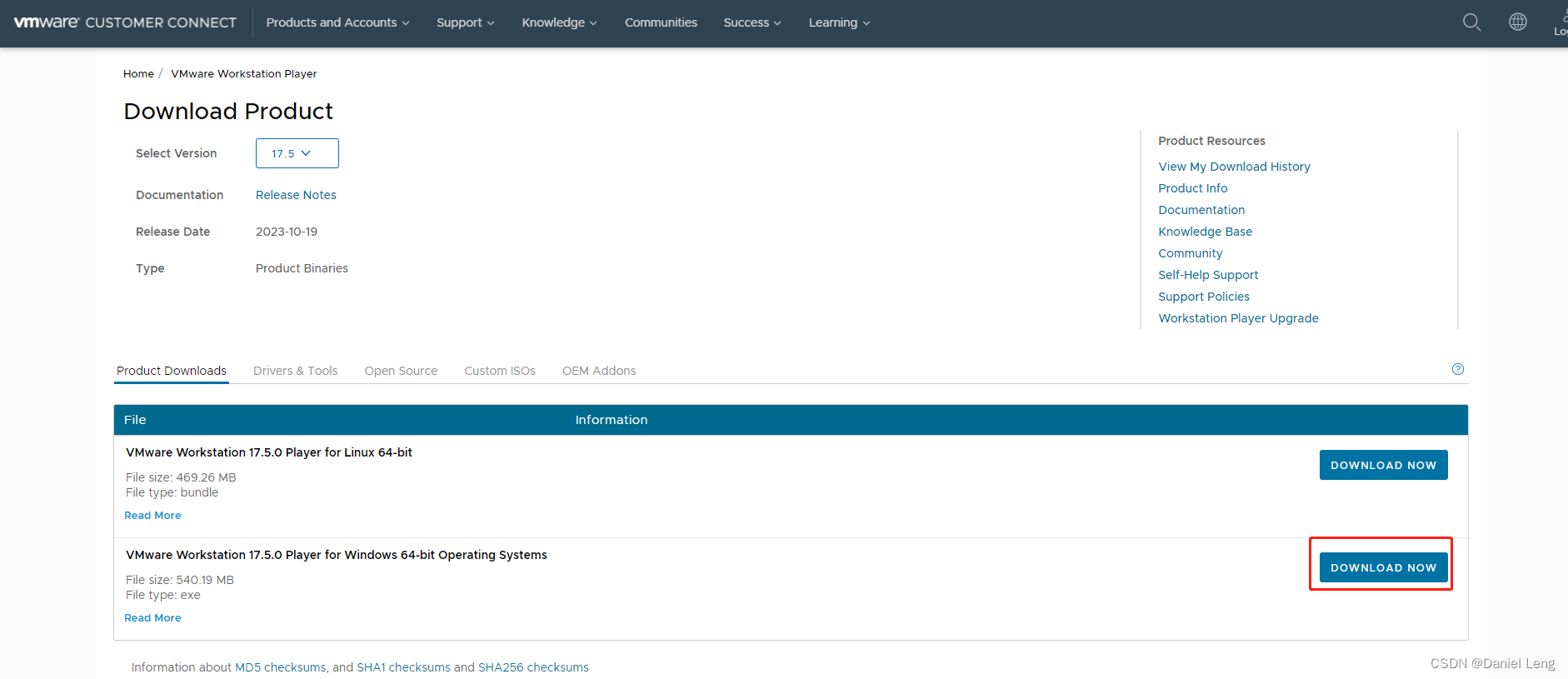The height and width of the screenshot is (679, 1568).
Task: Click the Information column header
Action: click(612, 420)
